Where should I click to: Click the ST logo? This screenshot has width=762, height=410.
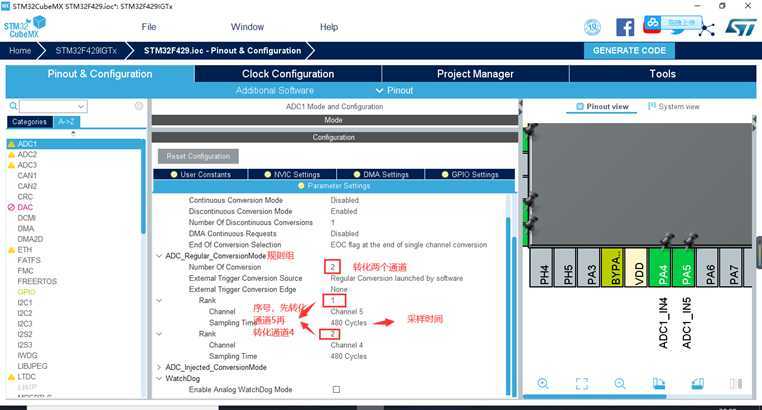pyautogui.click(x=741, y=27)
